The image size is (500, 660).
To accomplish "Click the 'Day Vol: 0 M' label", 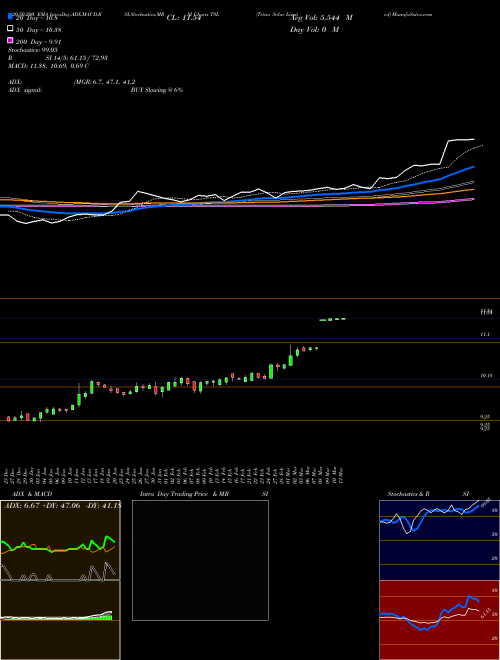I will click(x=314, y=29).
